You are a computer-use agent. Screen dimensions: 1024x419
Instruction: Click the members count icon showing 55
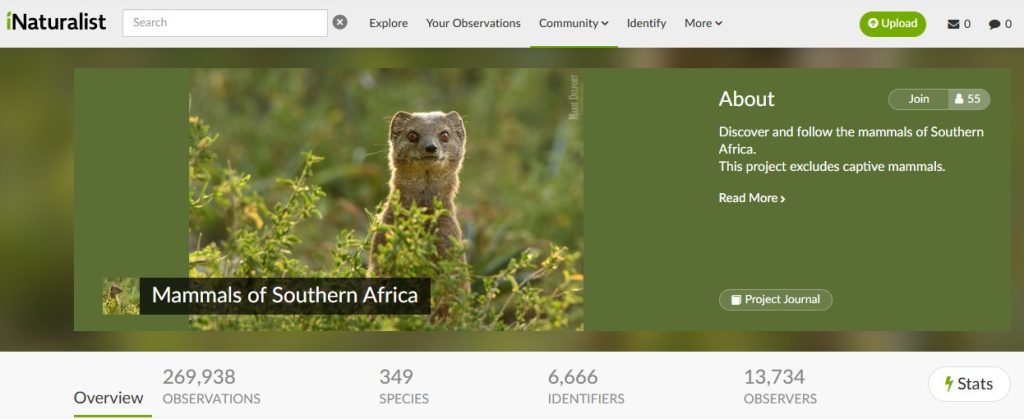point(968,99)
